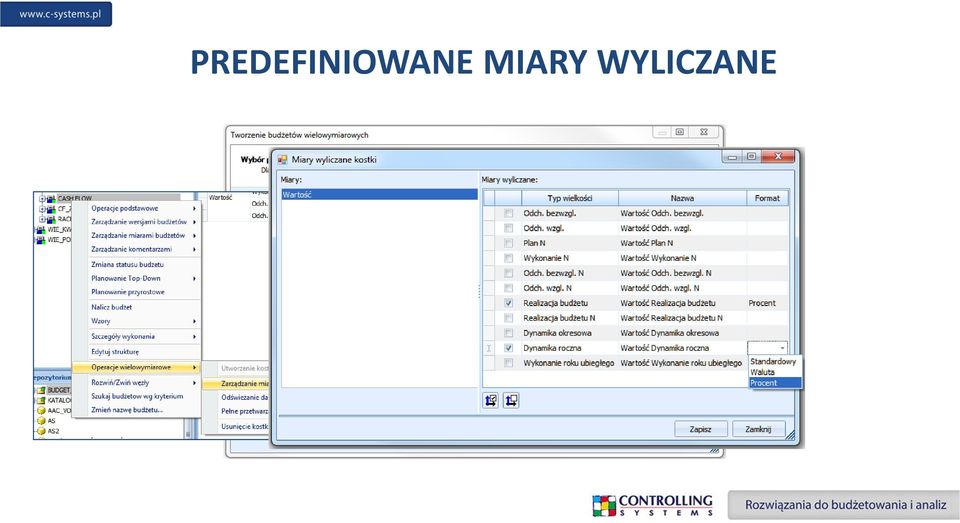This screenshot has height=523, width=960.
Task: Select Wartość in the Miary list
Action: (x=379, y=195)
